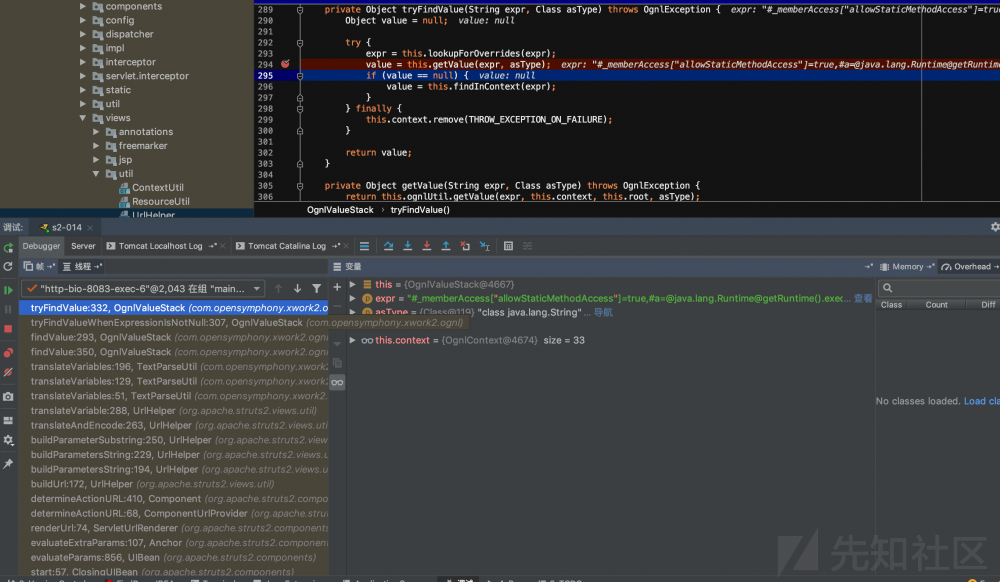Select the findValue:293 stack frame
Viewport: 1000px width, 582px height.
coord(100,338)
